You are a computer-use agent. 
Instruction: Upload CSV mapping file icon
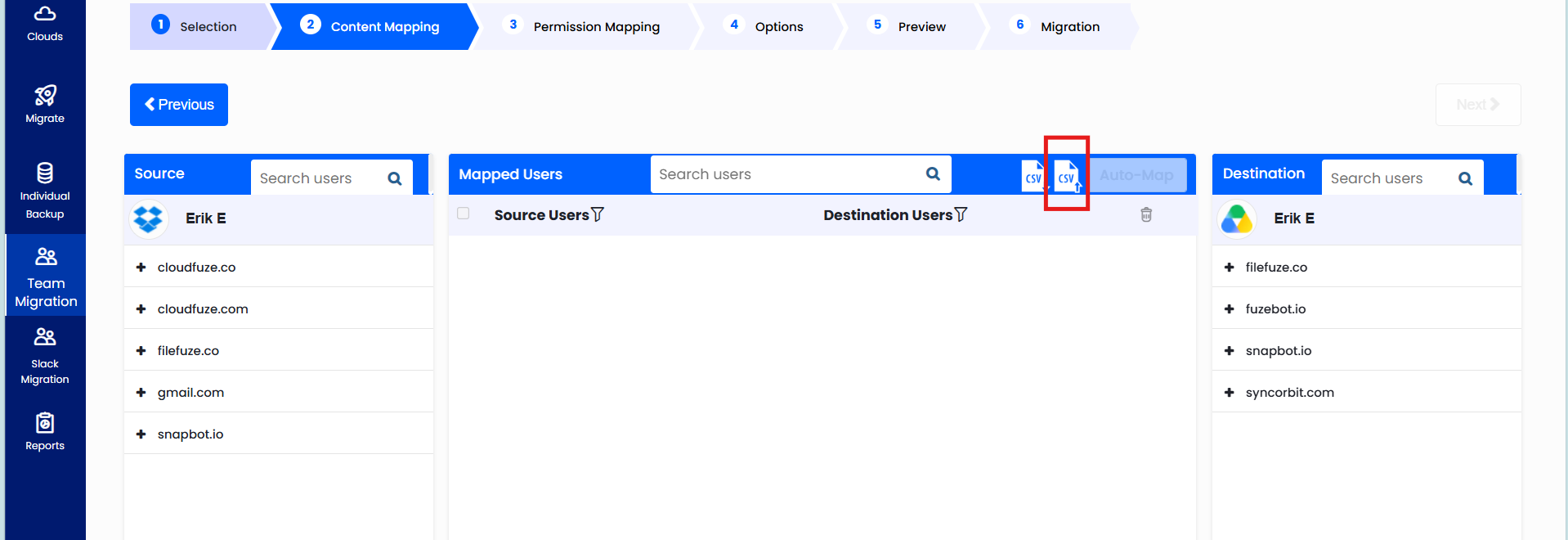(1068, 176)
